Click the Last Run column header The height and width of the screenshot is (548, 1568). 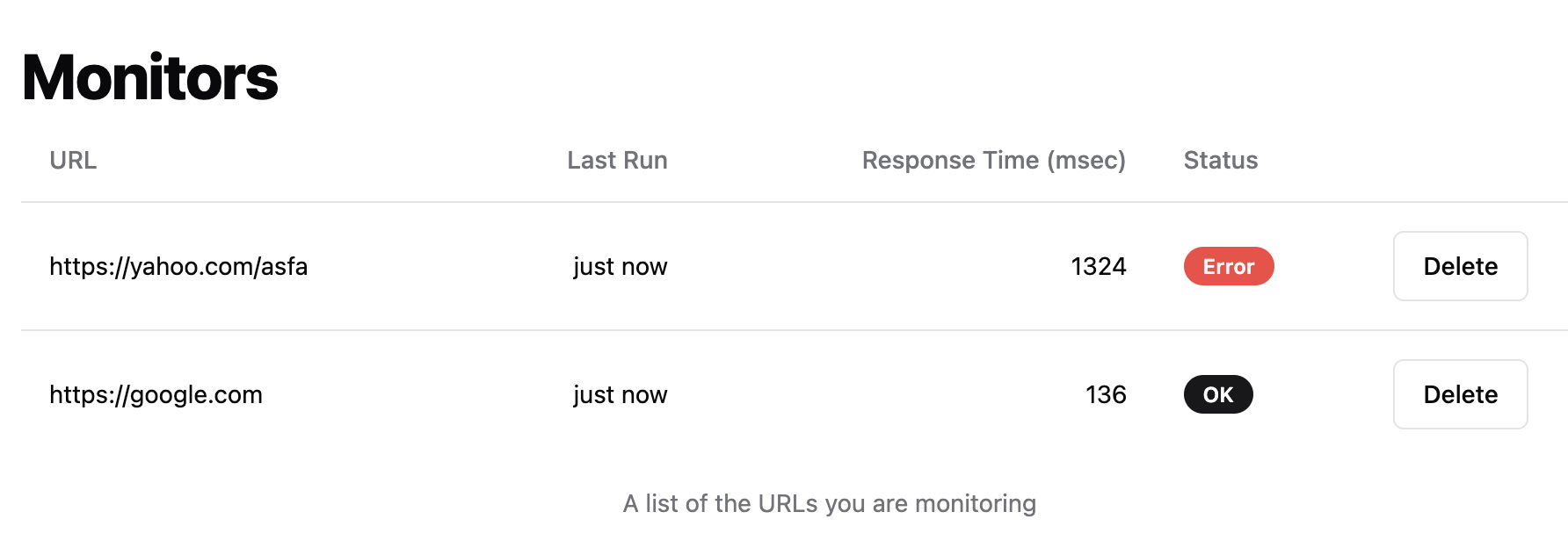click(x=617, y=160)
